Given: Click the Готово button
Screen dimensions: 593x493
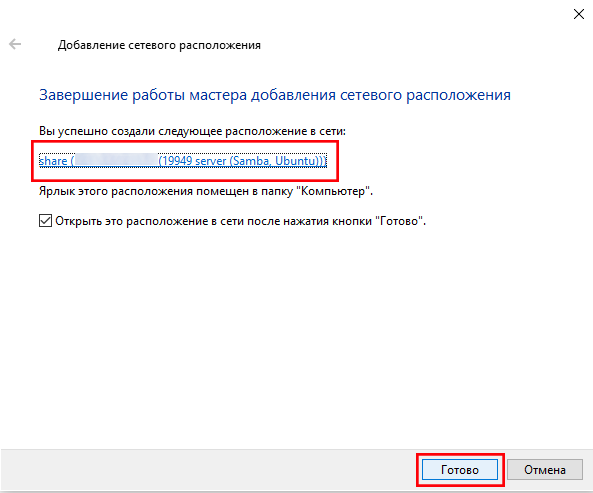Looking at the screenshot, I should pos(459,470).
